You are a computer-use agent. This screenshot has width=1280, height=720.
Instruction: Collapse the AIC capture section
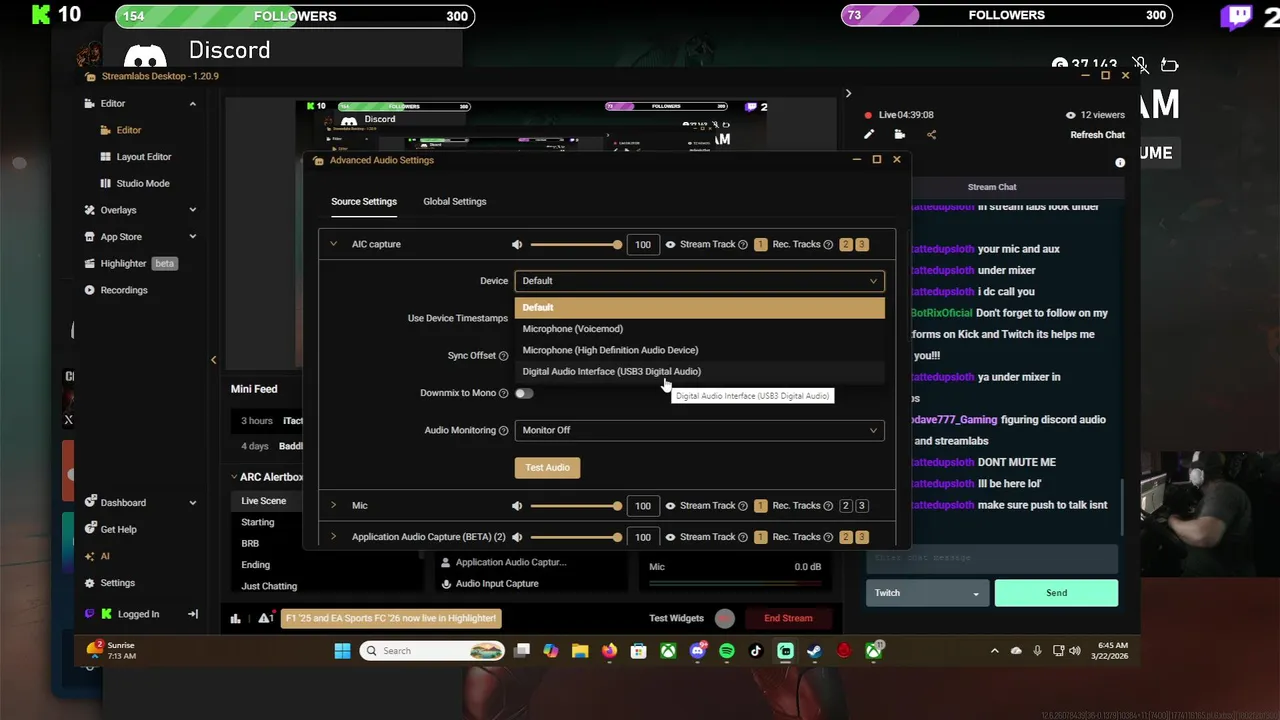click(333, 244)
